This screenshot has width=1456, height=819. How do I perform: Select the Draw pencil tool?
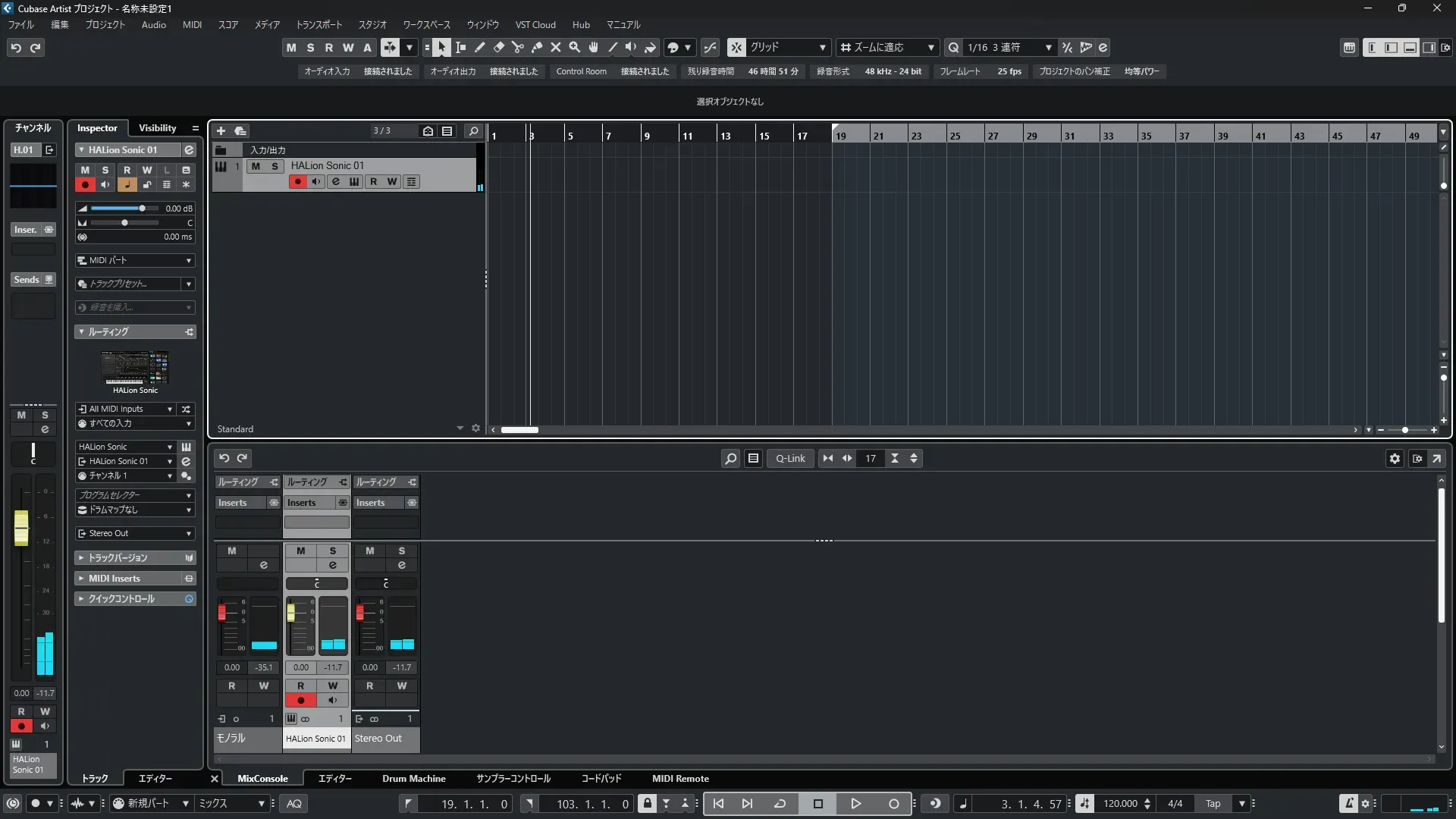tap(479, 48)
